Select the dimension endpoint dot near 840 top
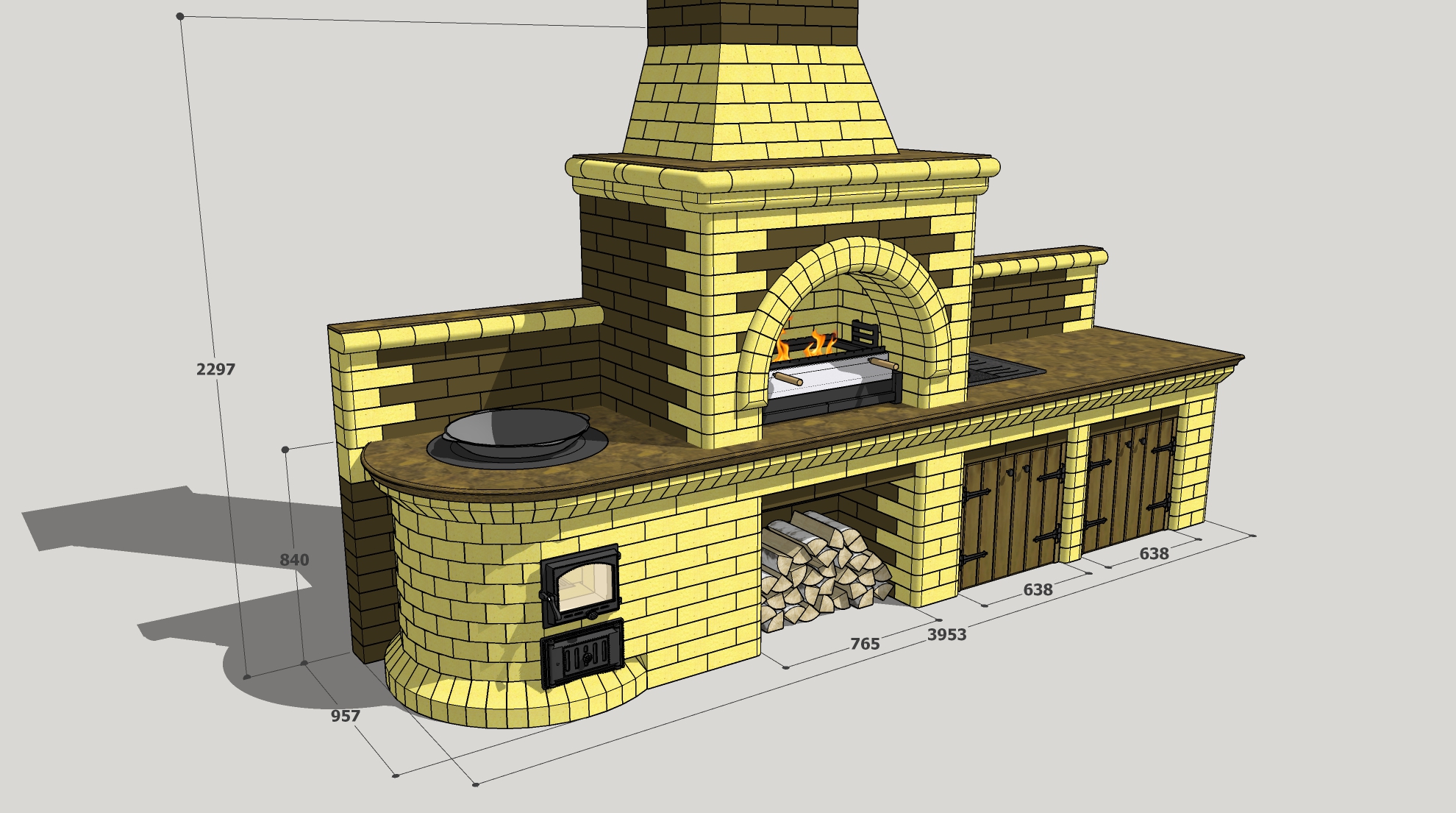 pos(286,449)
